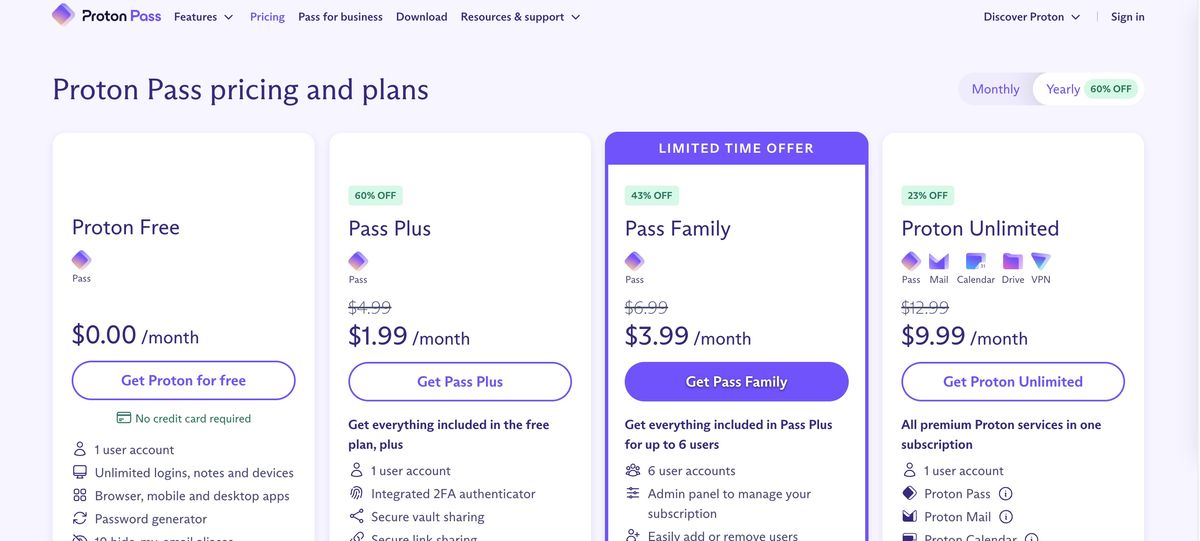Open the Resources & support dropdown
Image resolution: width=1200 pixels, height=541 pixels.
[x=520, y=17]
